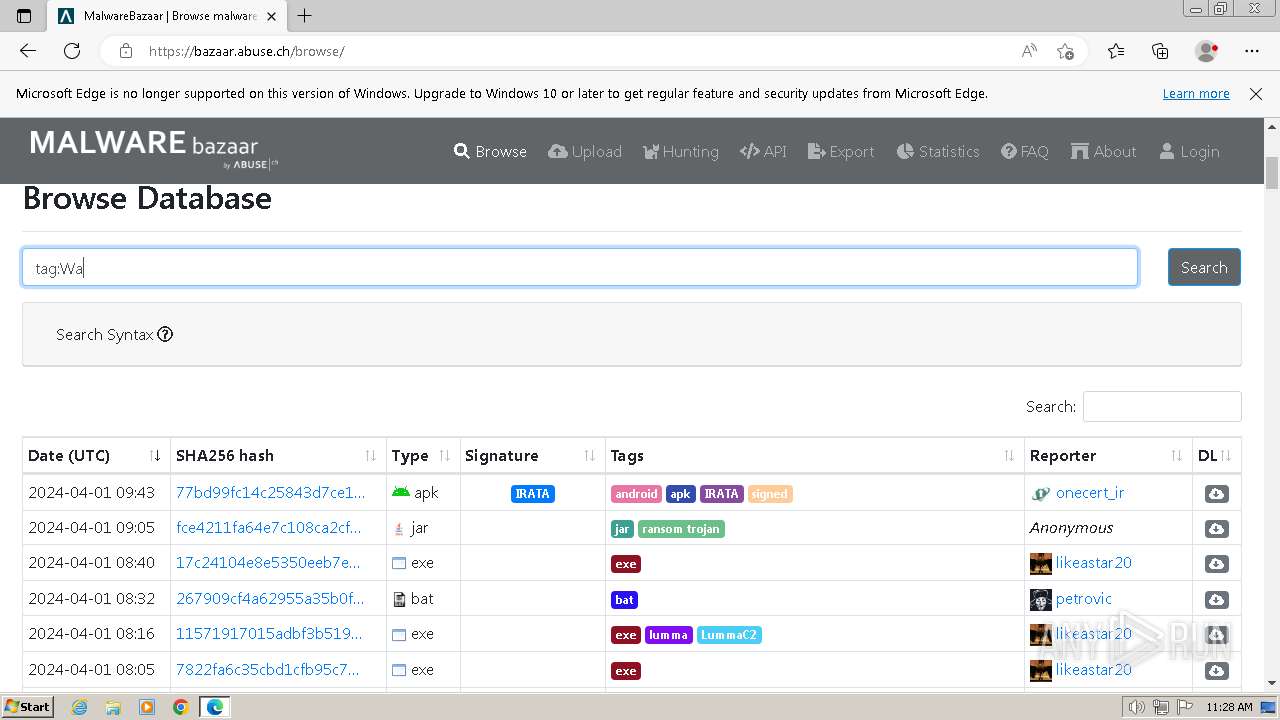The height and width of the screenshot is (720, 1280).
Task: Click the taskbar volume speaker icon
Action: tap(1136, 707)
